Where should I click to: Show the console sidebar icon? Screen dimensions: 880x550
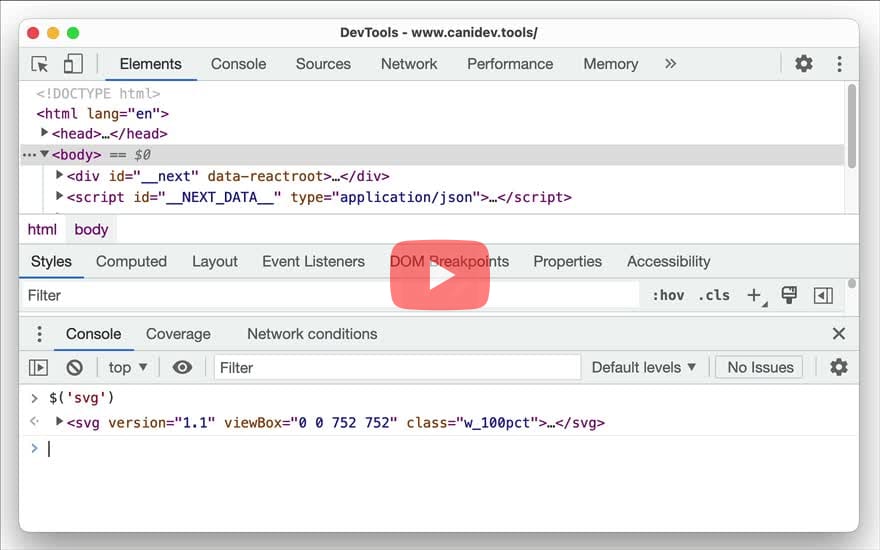pyautogui.click(x=38, y=368)
